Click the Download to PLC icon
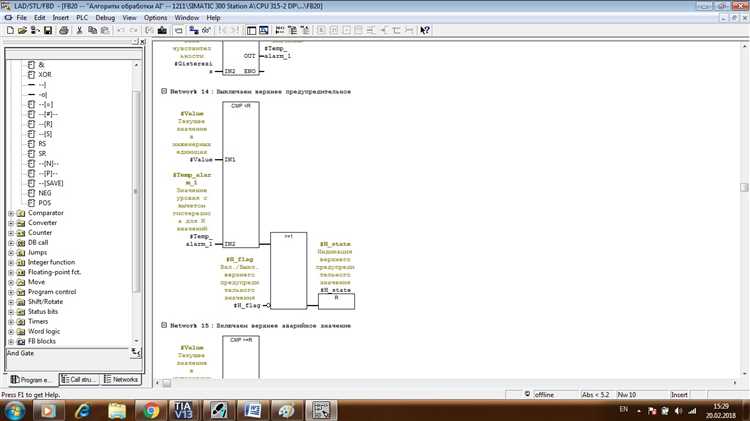Image resolution: width=750 pixels, height=421 pixels. coord(162,30)
